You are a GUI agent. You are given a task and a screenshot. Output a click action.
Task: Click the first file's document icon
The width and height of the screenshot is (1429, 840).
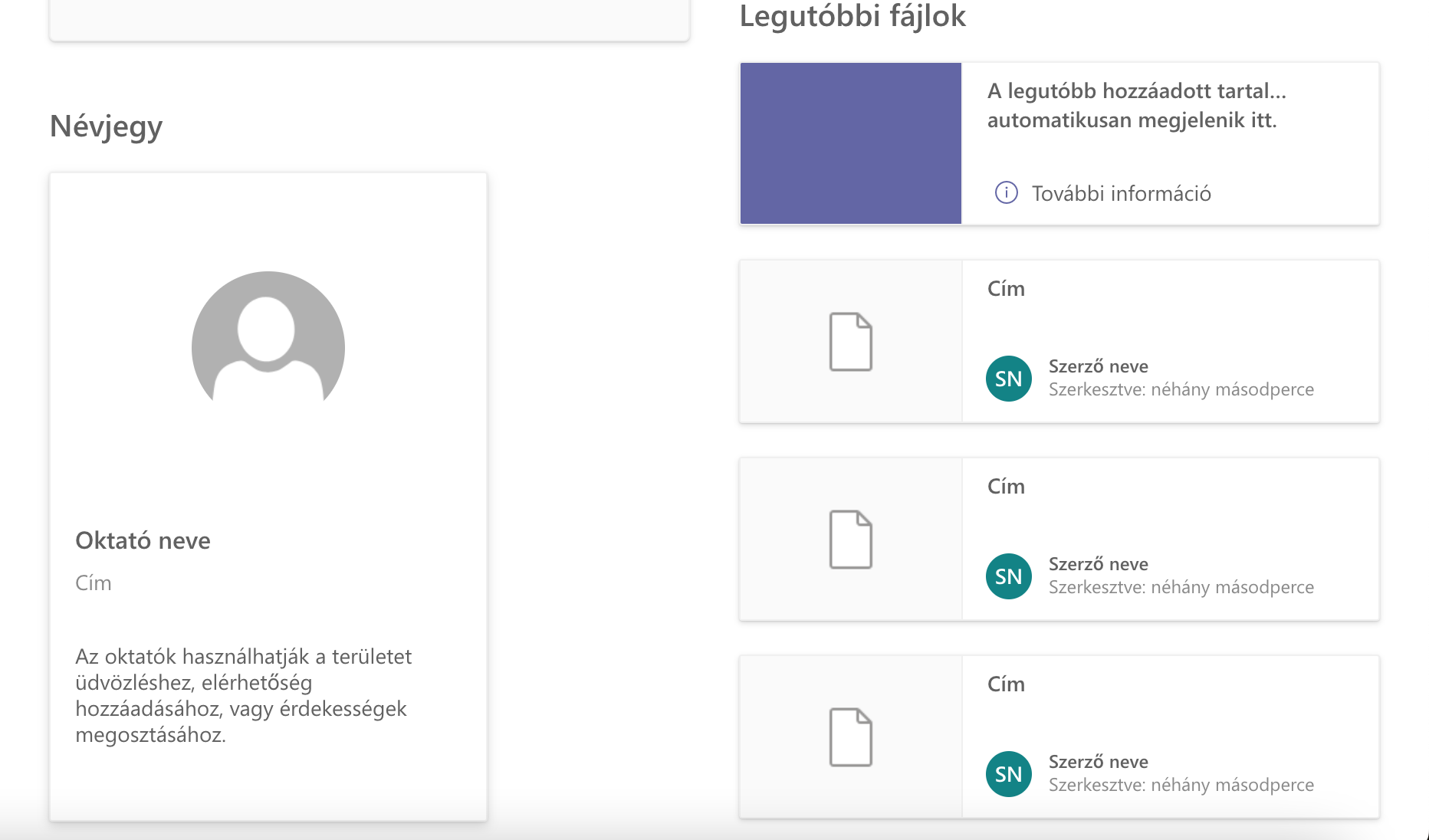point(851,342)
